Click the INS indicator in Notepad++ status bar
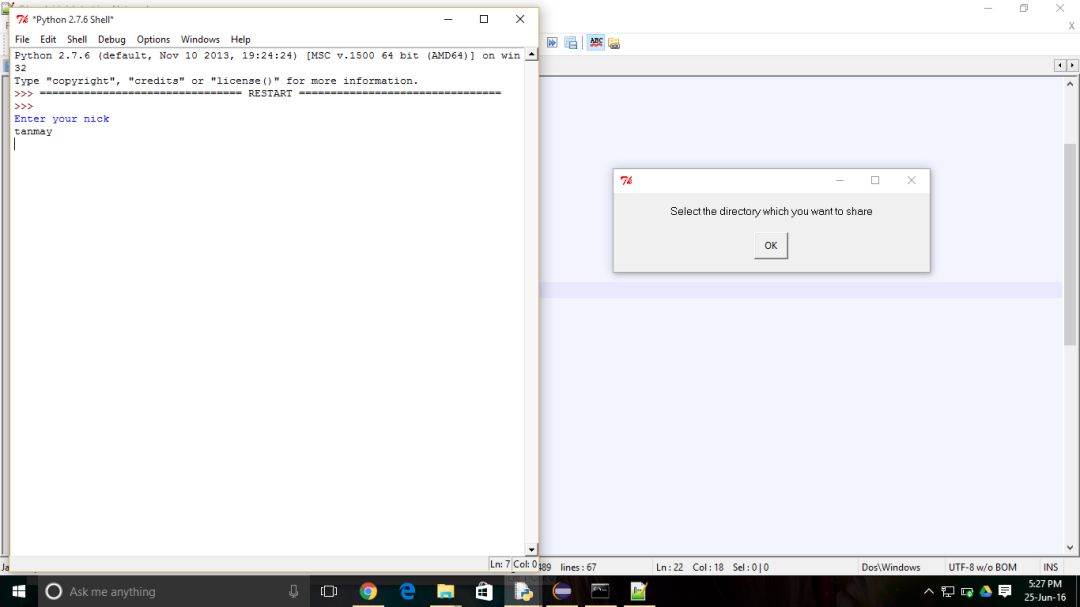 (x=1050, y=567)
